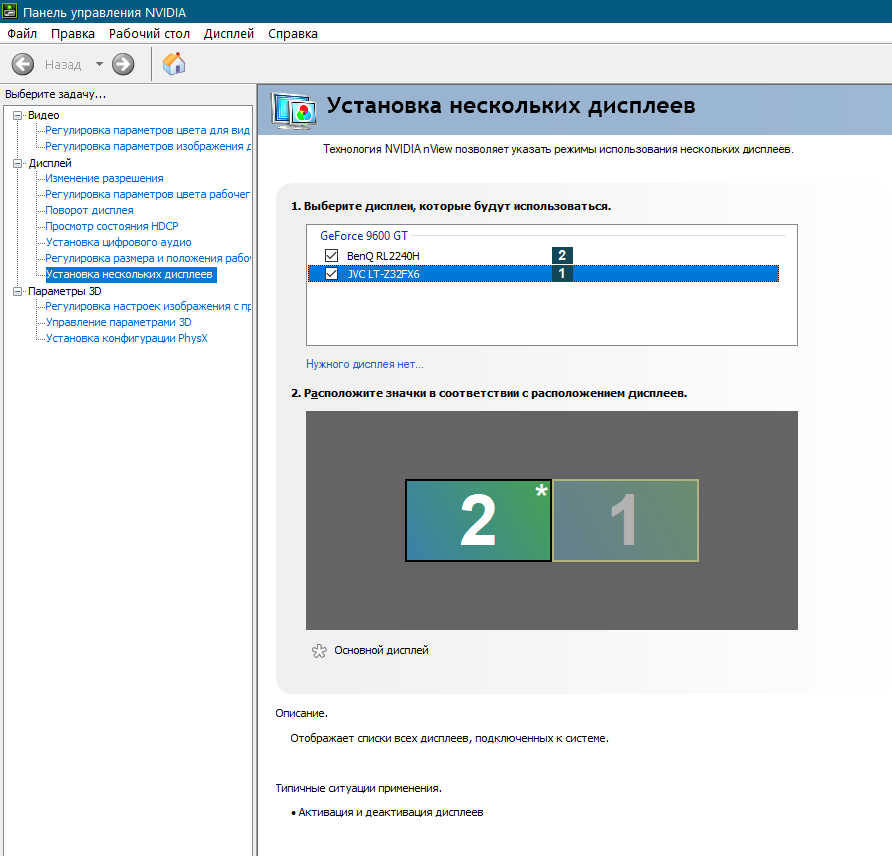Click the Назад label in toolbar
The width and height of the screenshot is (892, 856).
63,65
